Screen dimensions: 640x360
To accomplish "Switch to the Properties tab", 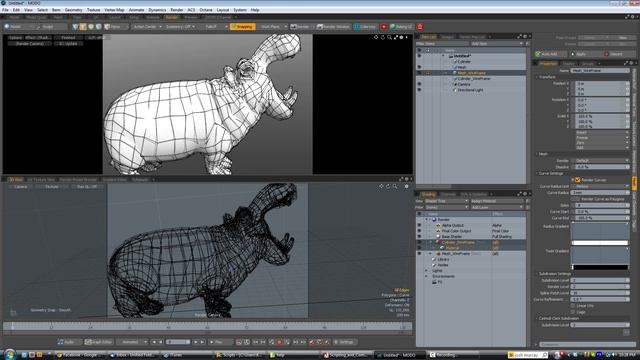I will pyautogui.click(x=548, y=64).
